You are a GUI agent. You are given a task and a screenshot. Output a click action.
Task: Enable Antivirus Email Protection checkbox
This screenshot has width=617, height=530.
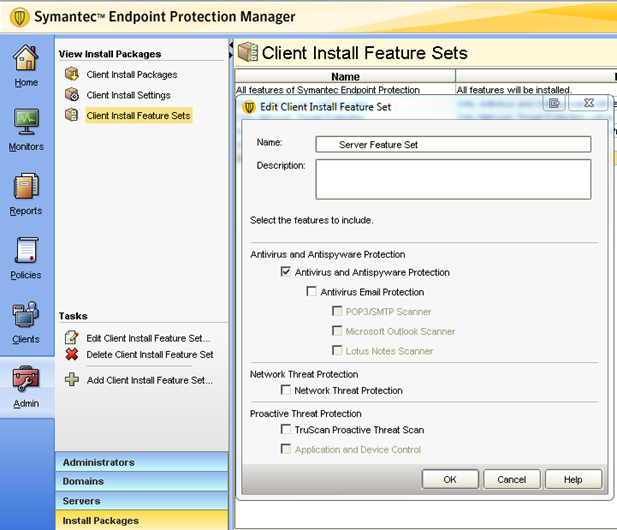point(311,291)
